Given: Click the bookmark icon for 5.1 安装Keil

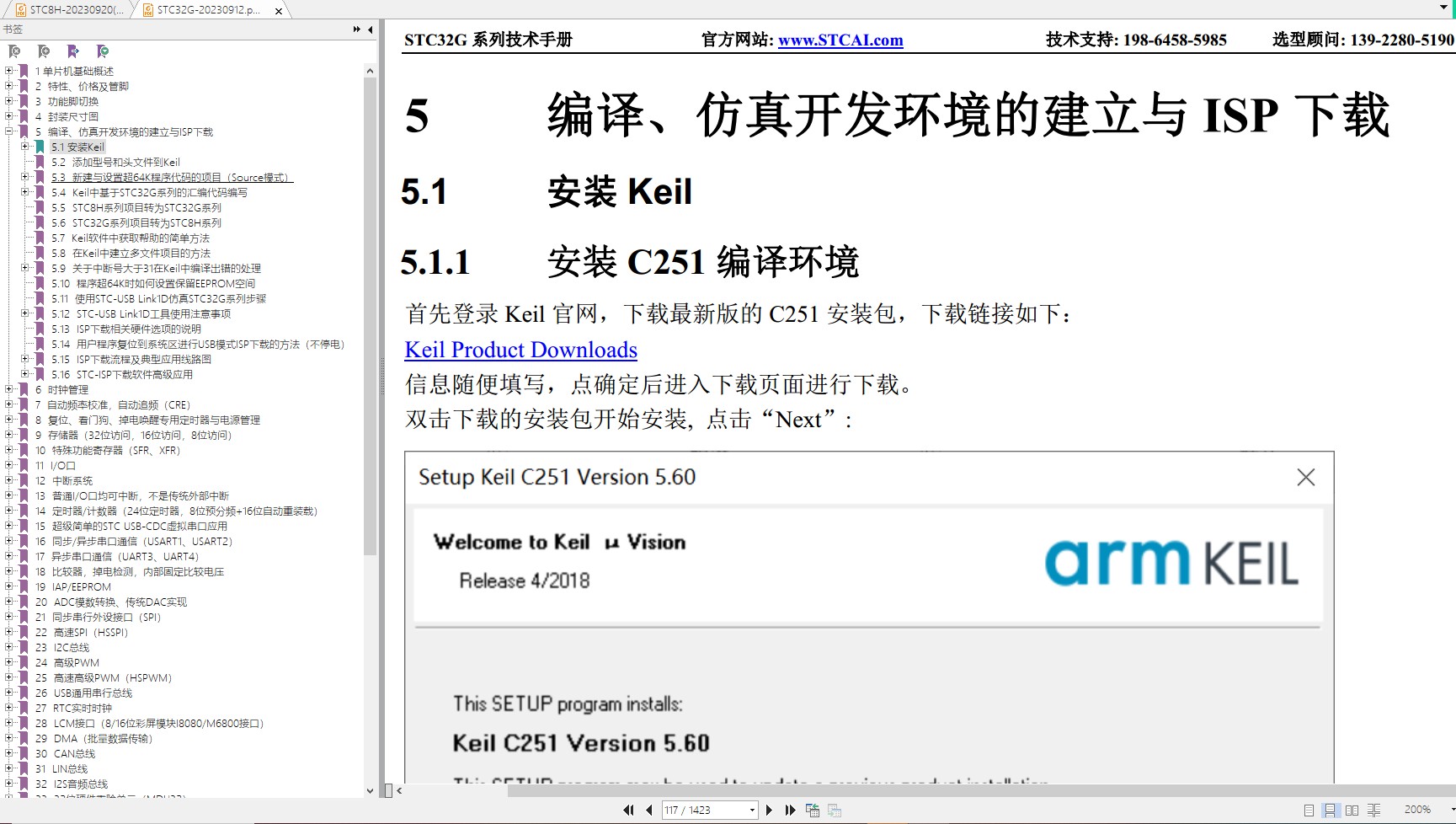Looking at the screenshot, I should coord(39,147).
